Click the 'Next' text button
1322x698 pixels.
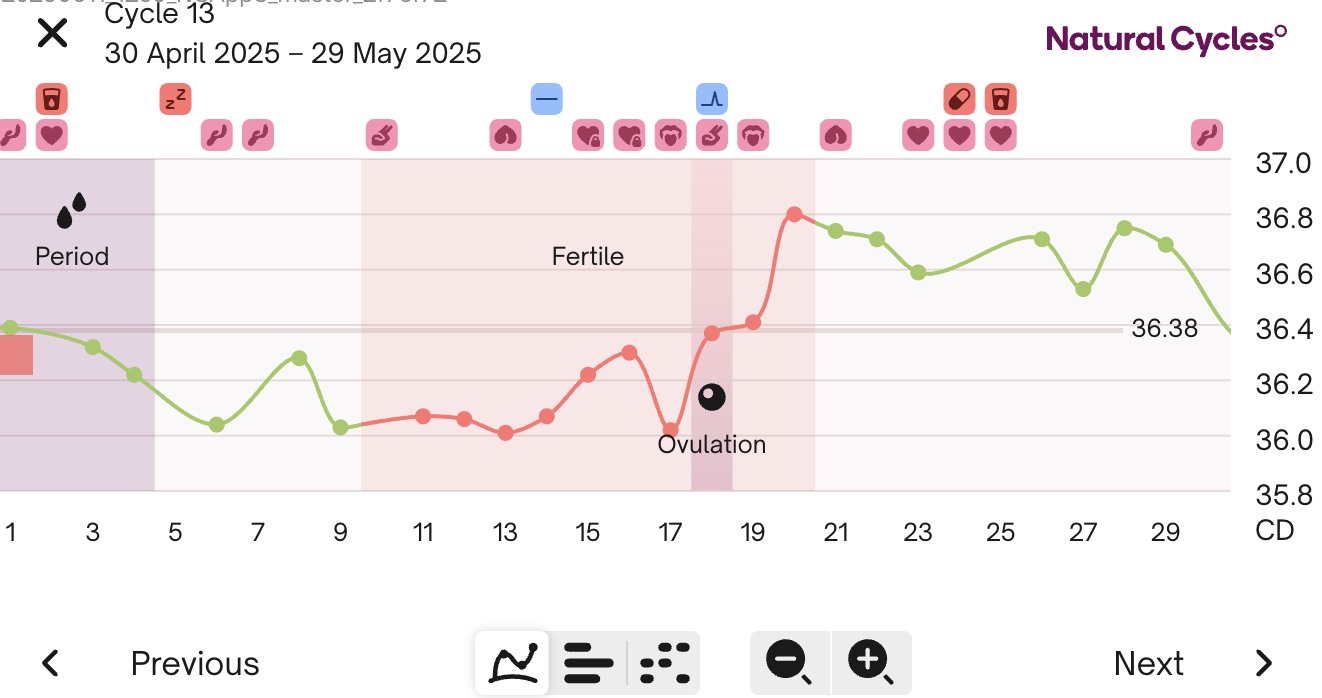[x=1149, y=664]
